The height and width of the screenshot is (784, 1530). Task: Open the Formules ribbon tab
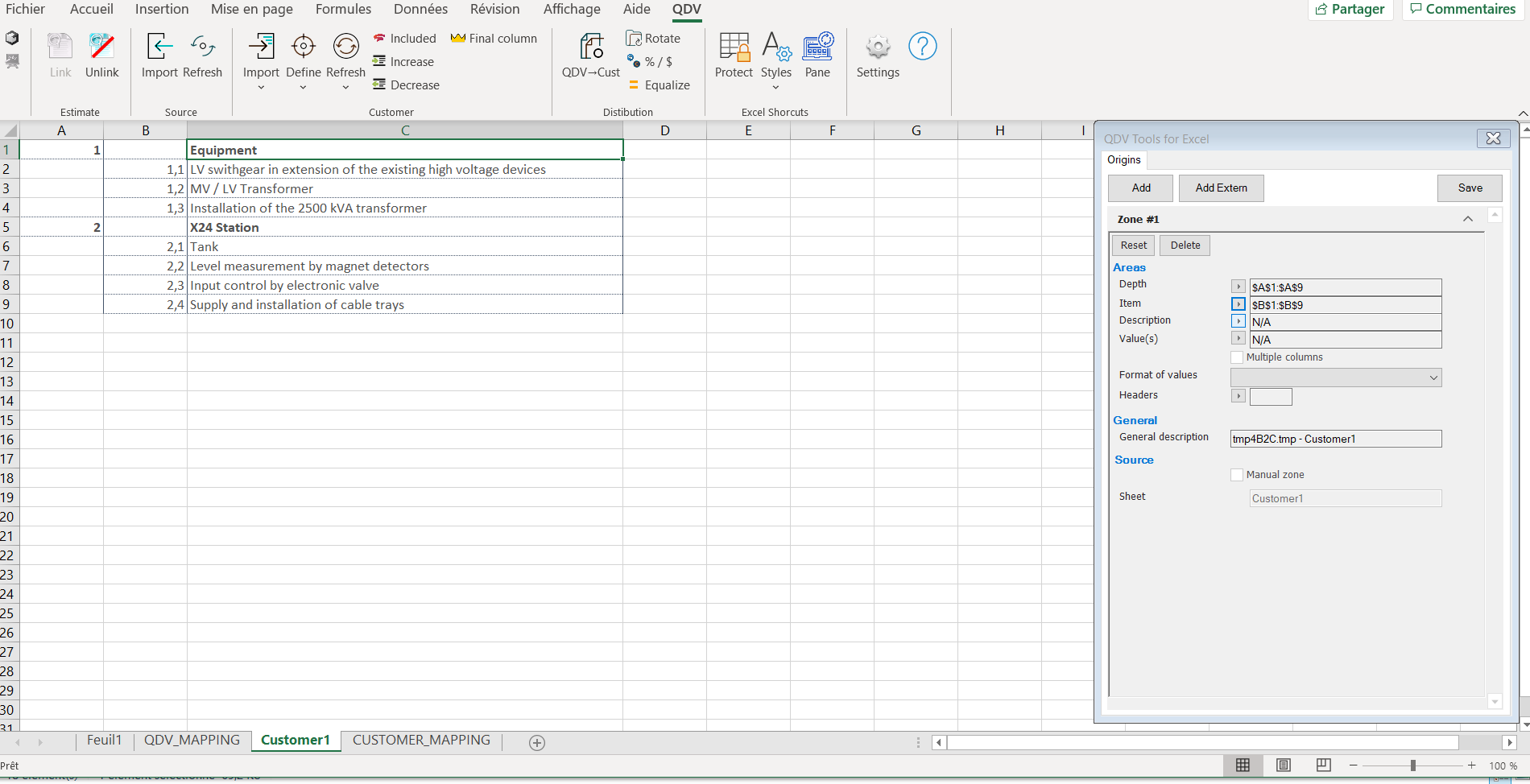(x=343, y=9)
